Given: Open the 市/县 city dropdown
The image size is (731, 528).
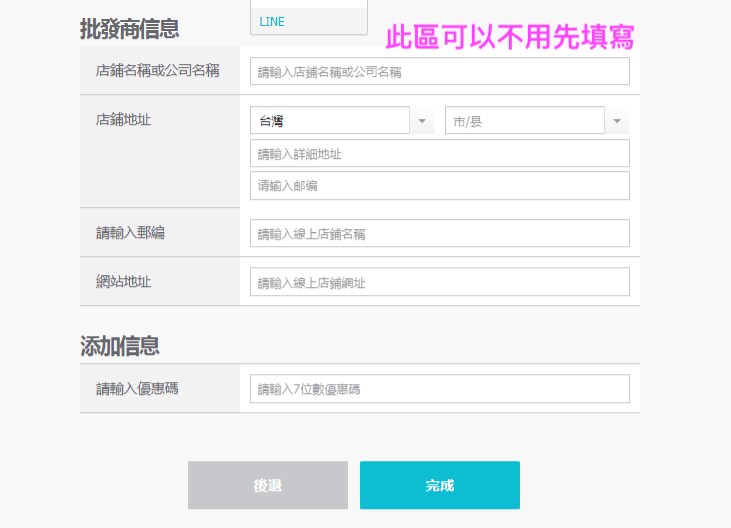Looking at the screenshot, I should coord(525,120).
